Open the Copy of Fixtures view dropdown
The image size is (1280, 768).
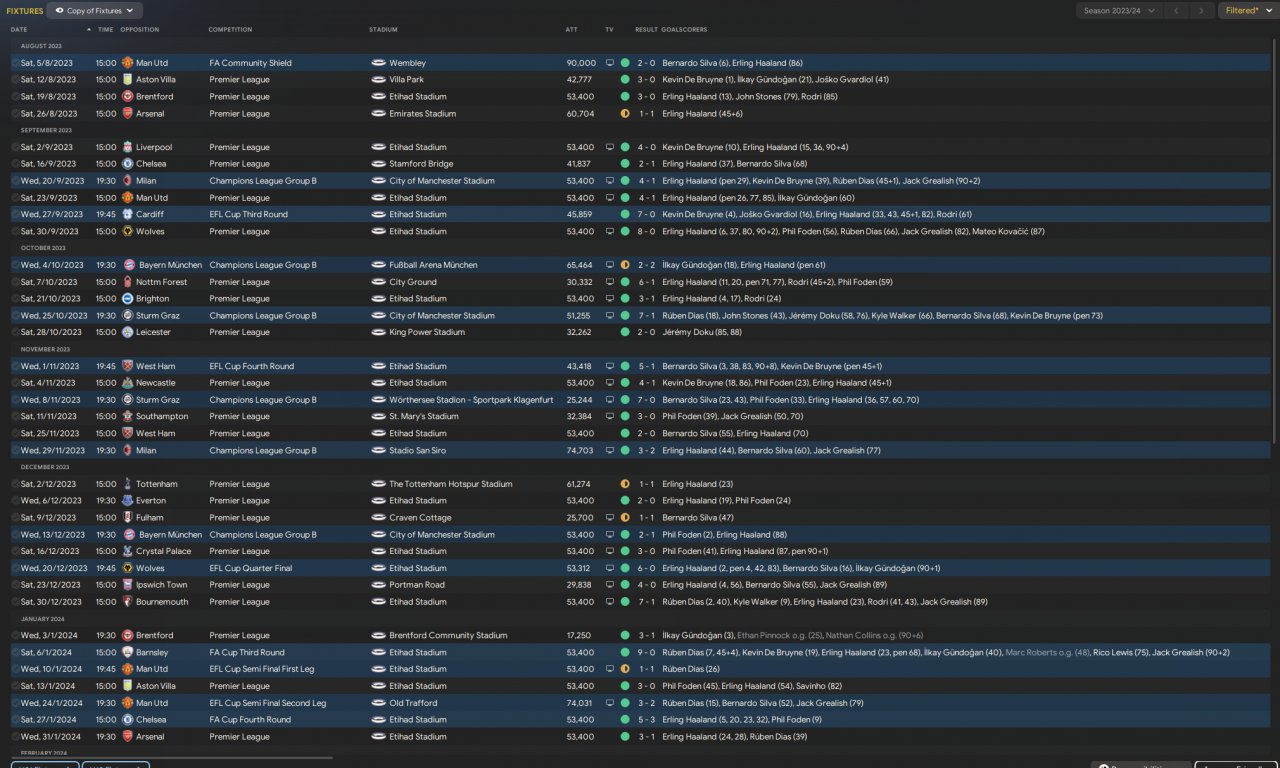95,11
